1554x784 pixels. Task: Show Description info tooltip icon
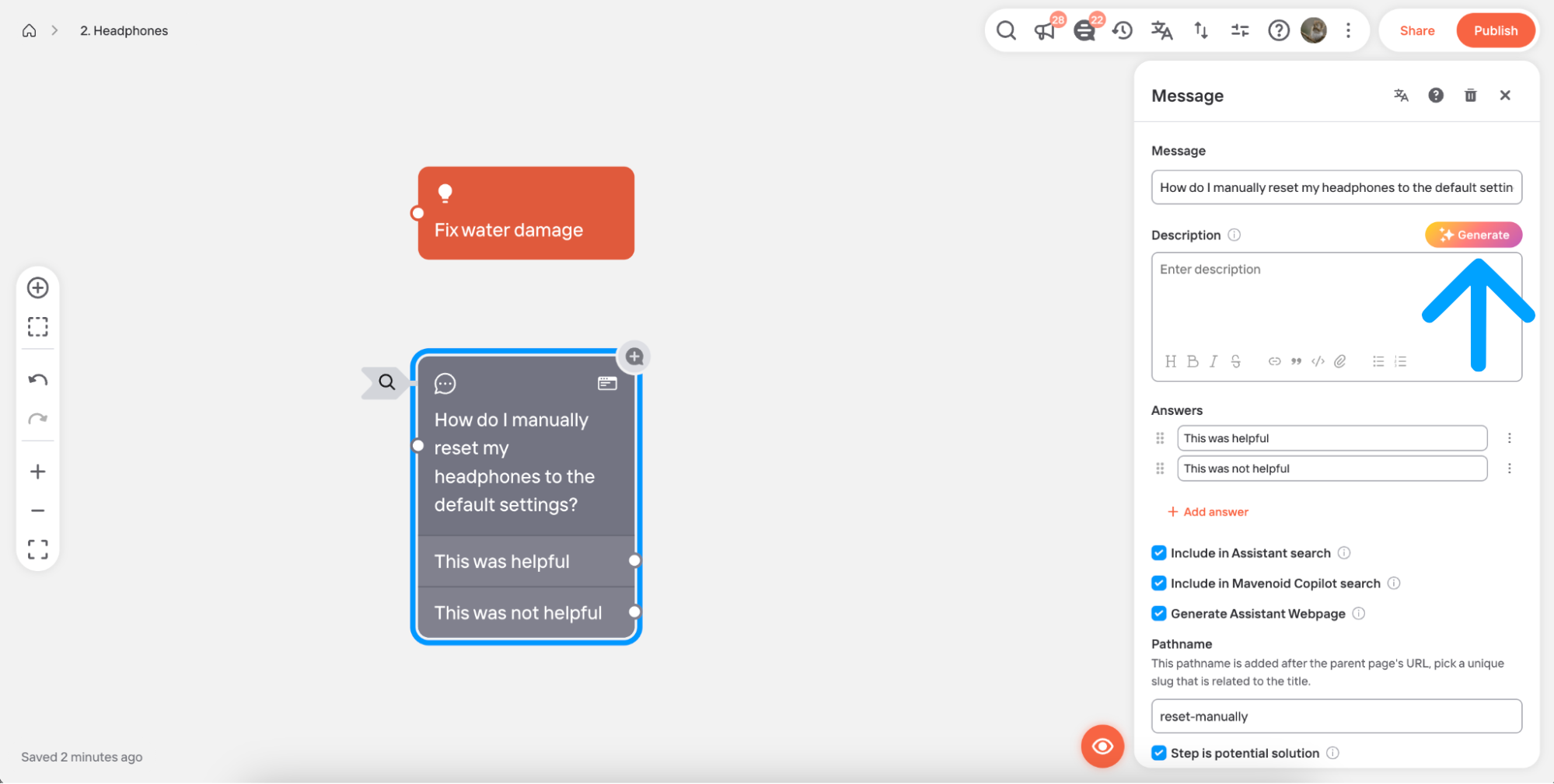(x=1234, y=235)
